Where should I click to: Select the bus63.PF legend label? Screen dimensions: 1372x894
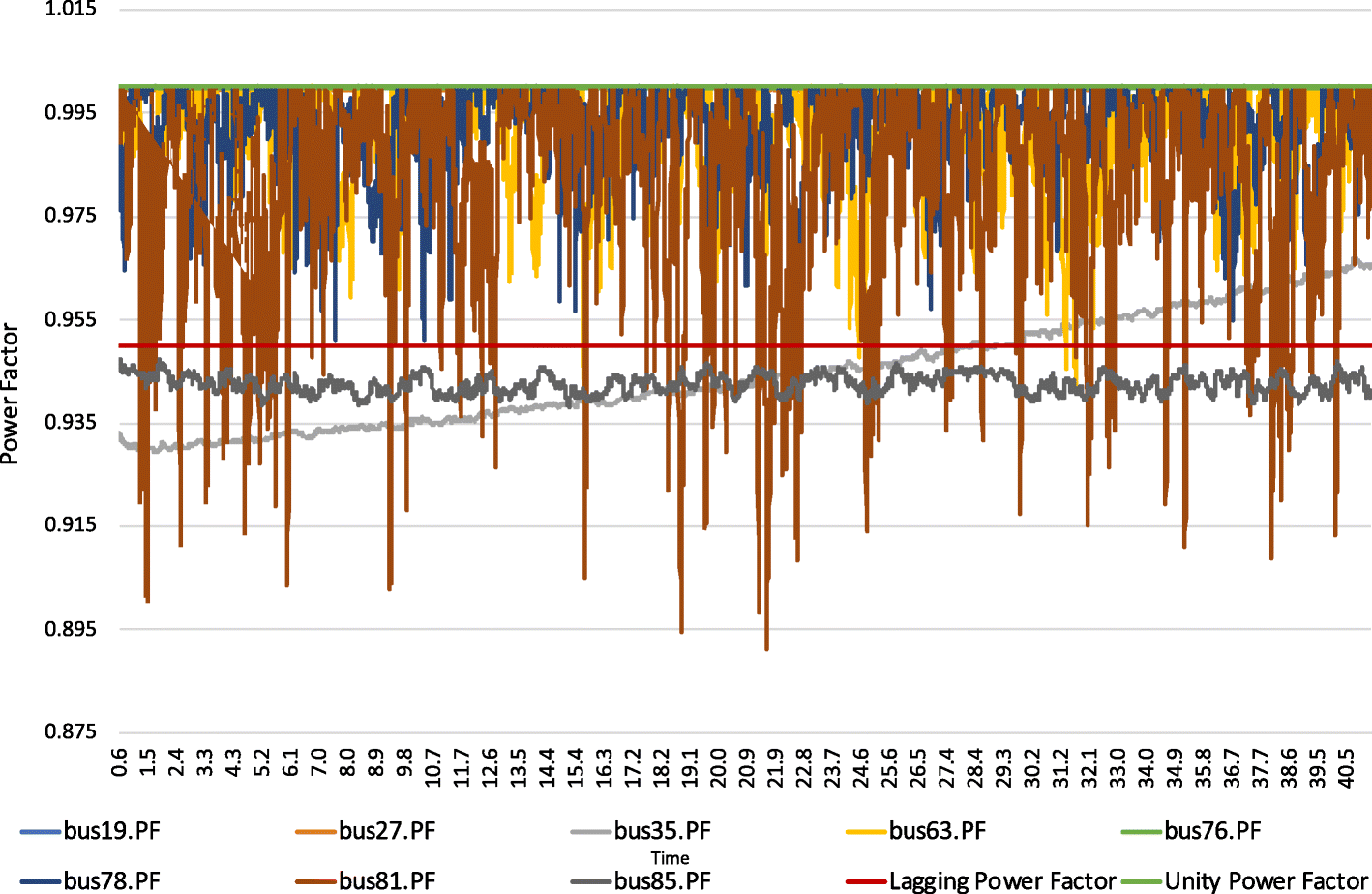938,831
